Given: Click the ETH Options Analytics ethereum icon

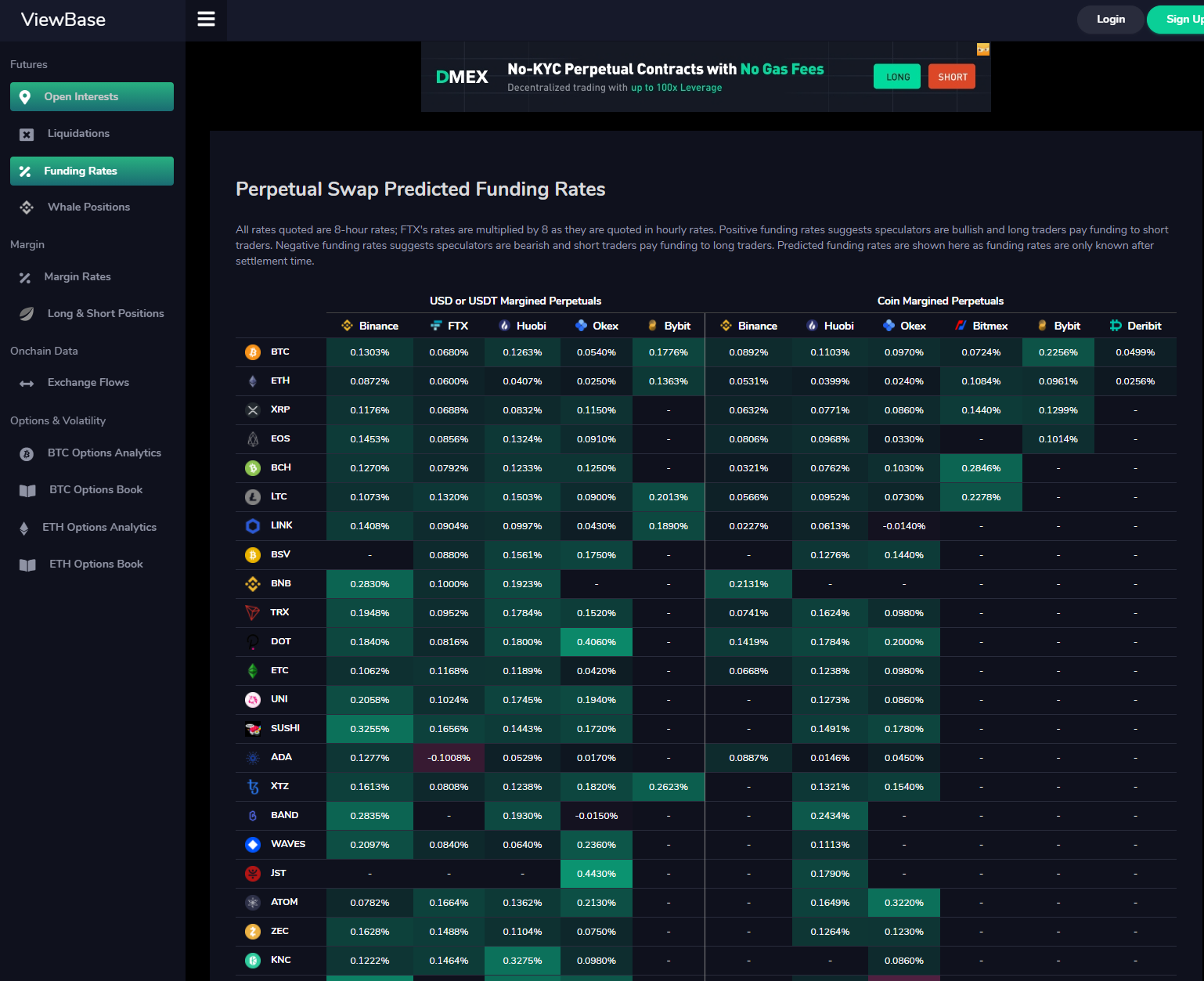Looking at the screenshot, I should pyautogui.click(x=24, y=528).
